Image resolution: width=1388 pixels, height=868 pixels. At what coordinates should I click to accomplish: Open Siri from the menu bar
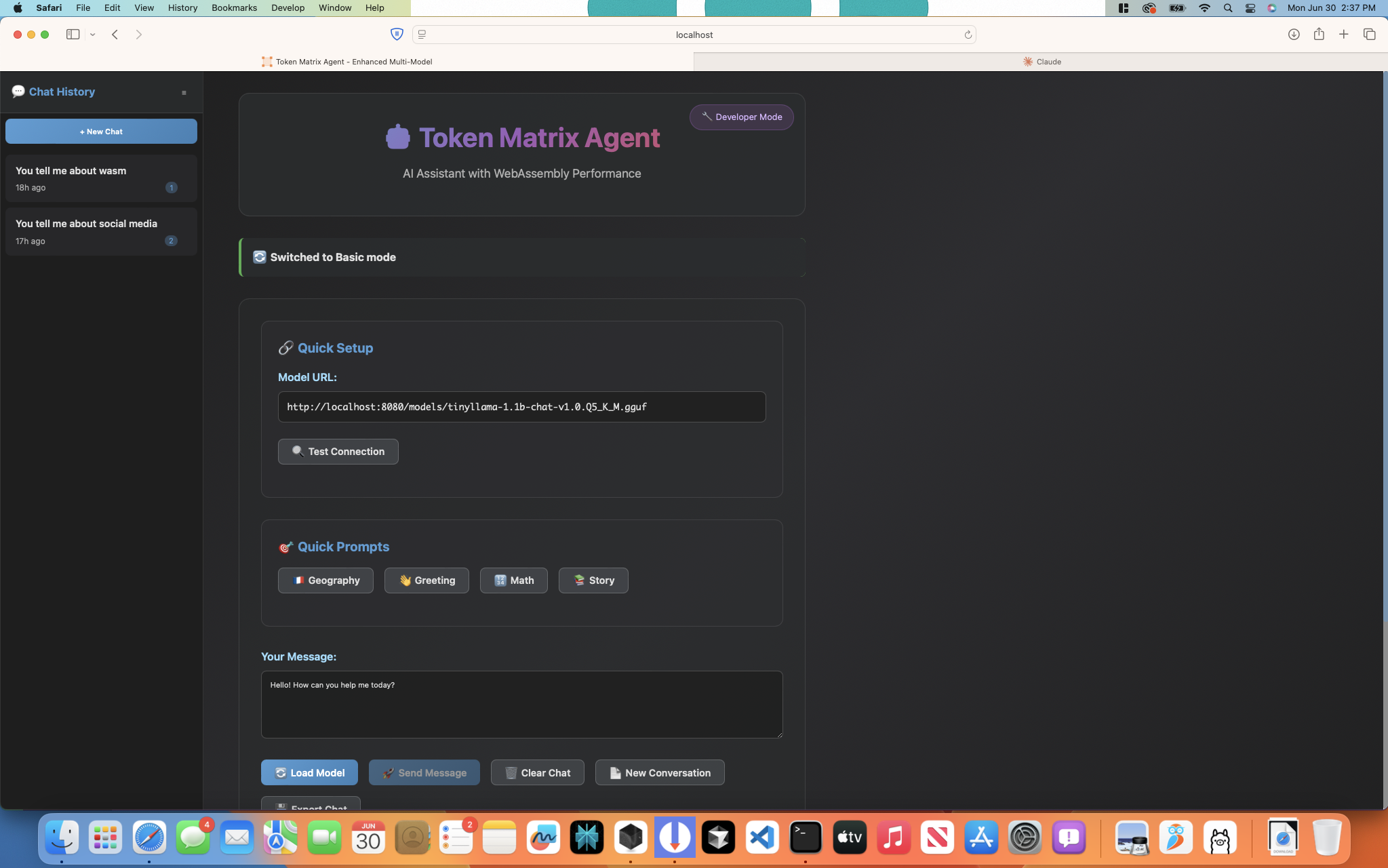click(x=1272, y=8)
